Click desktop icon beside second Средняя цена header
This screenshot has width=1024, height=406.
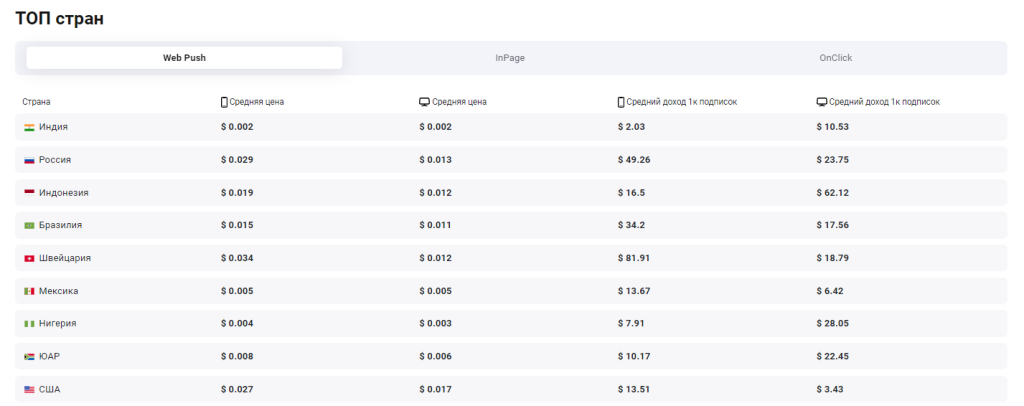pyautogui.click(x=424, y=102)
